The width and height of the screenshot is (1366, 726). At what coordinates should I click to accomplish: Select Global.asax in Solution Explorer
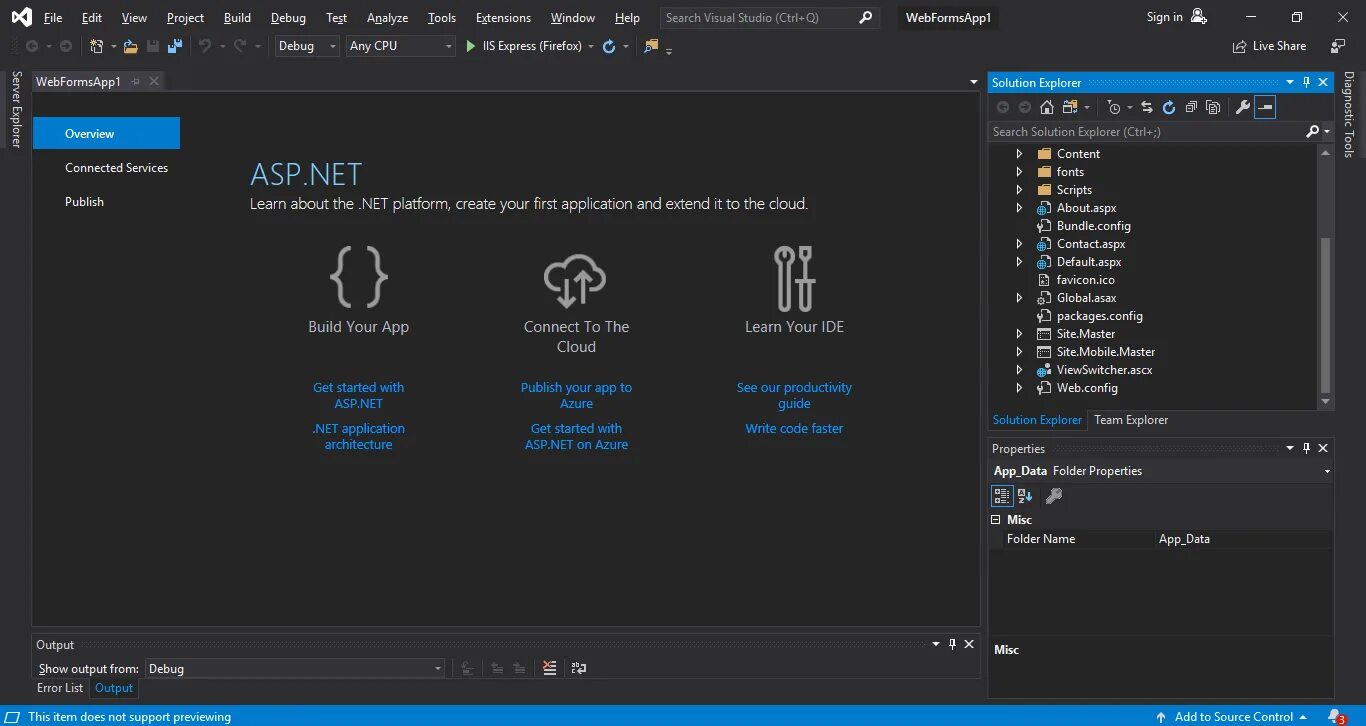1086,298
